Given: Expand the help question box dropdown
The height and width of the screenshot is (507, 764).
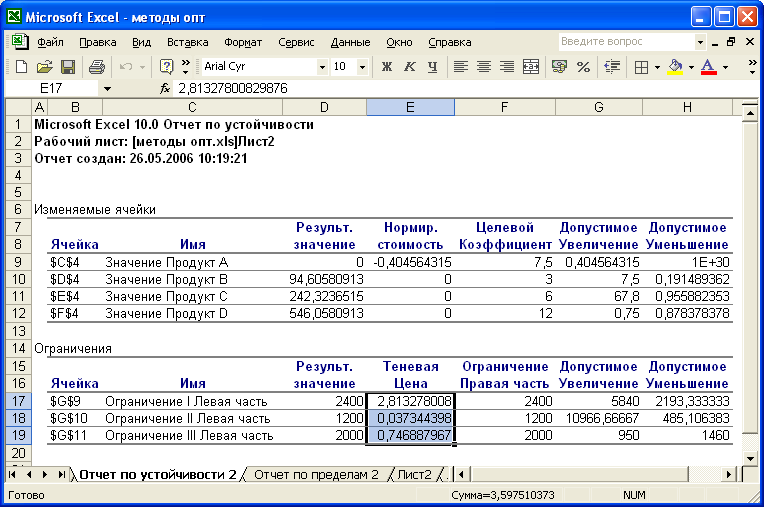Looking at the screenshot, I should 700,42.
